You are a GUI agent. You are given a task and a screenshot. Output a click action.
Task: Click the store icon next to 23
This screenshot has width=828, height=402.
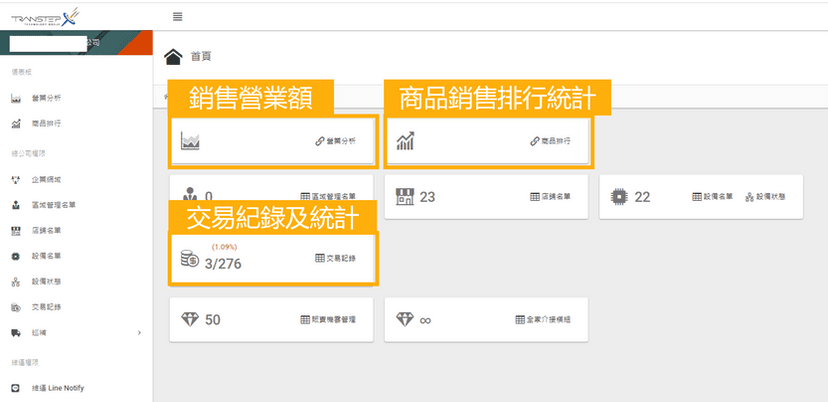point(405,196)
